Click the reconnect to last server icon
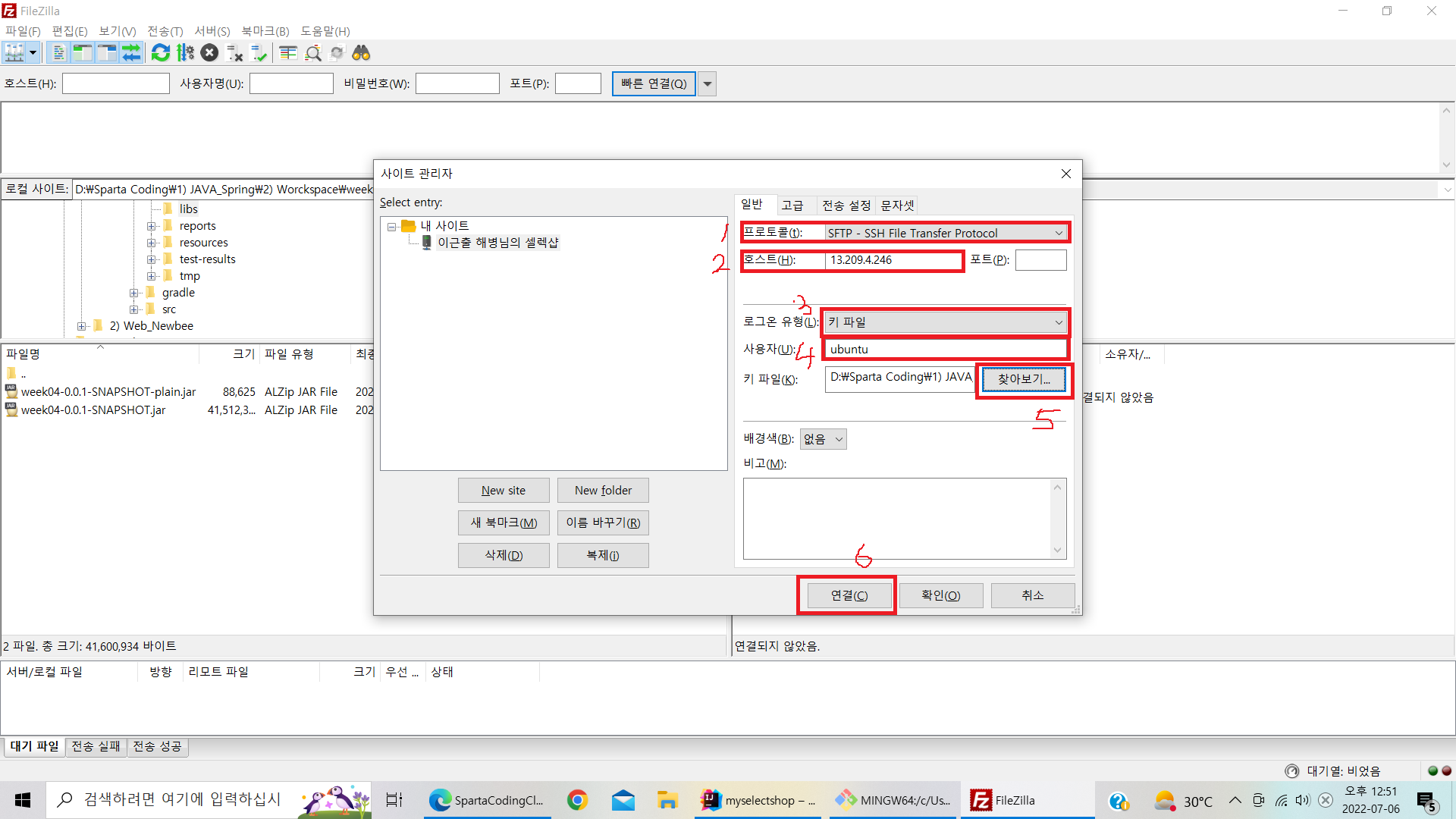The height and width of the screenshot is (819, 1456). (259, 52)
